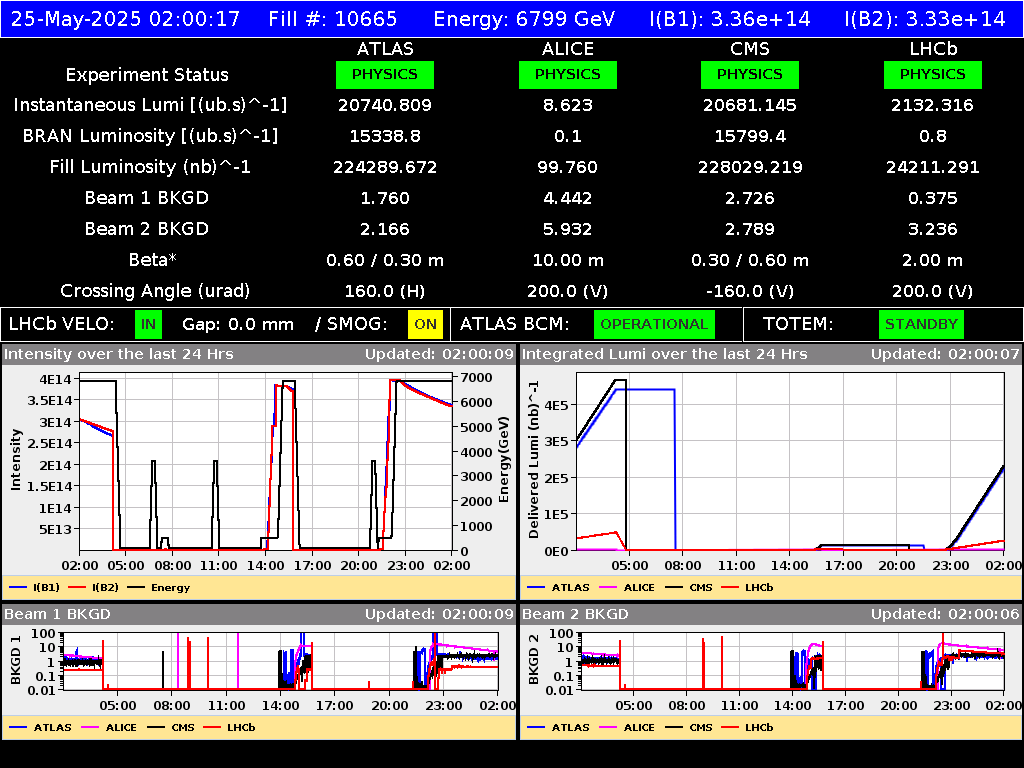
Task: Click ATLAS Beta* value 0.60 / 0.30 m
Action: [385, 260]
